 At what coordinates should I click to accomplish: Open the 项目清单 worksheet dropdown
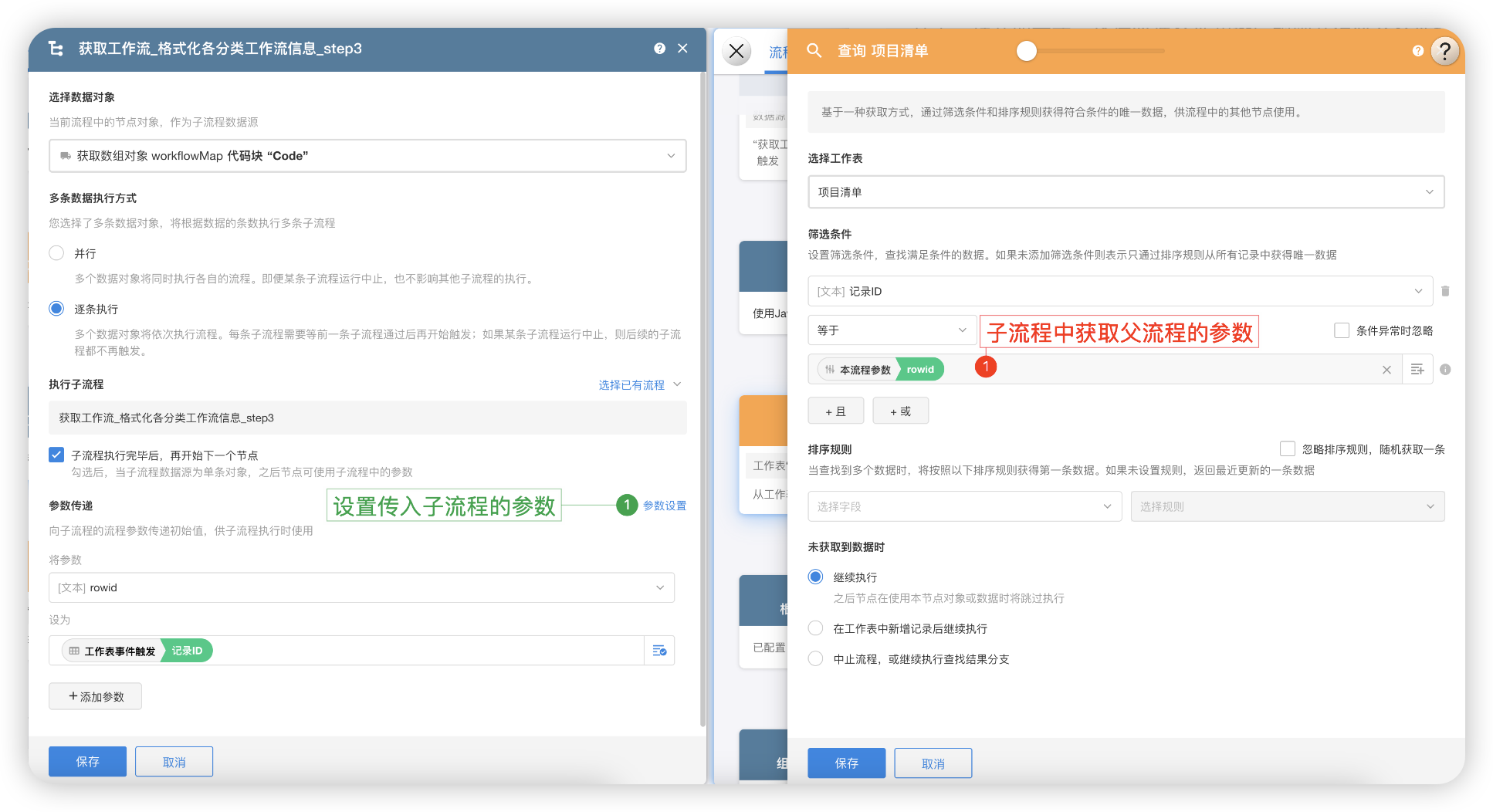pyautogui.click(x=1126, y=192)
